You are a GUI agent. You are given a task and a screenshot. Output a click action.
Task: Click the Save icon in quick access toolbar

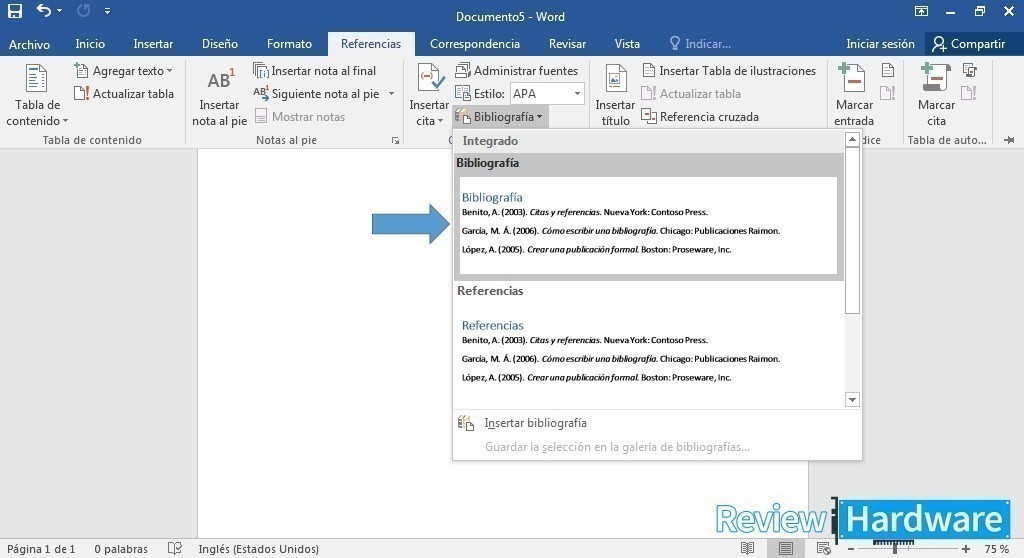coord(14,11)
